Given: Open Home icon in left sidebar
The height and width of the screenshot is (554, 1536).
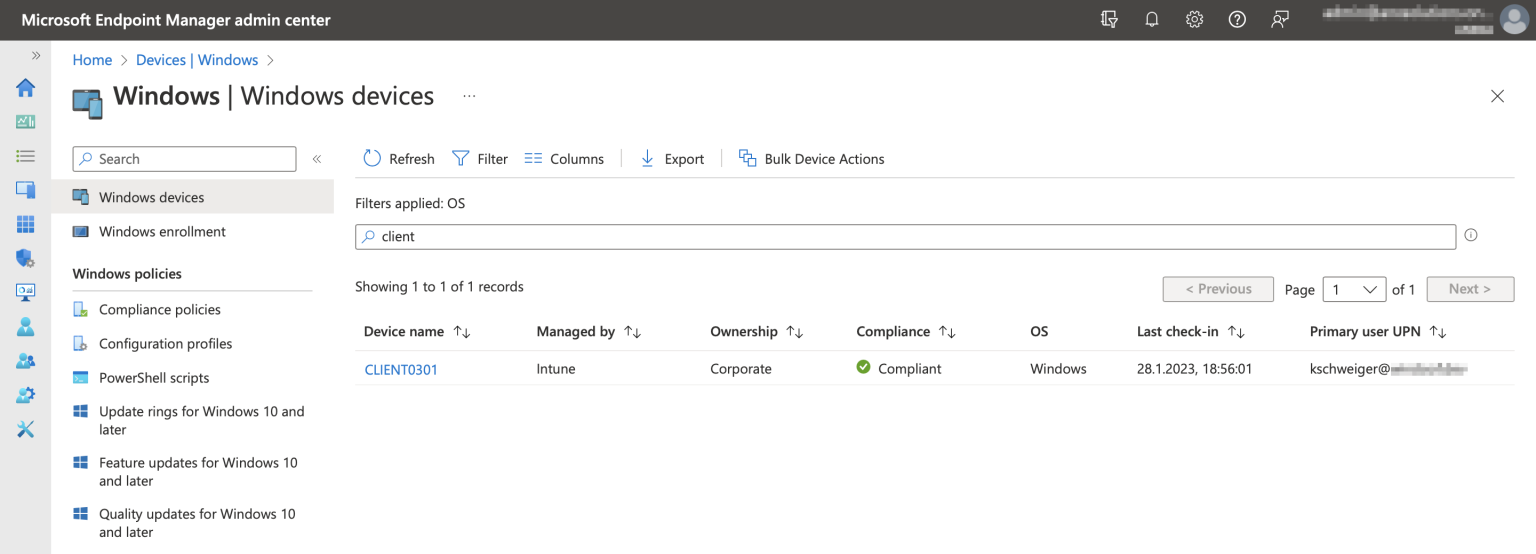Looking at the screenshot, I should coord(26,88).
